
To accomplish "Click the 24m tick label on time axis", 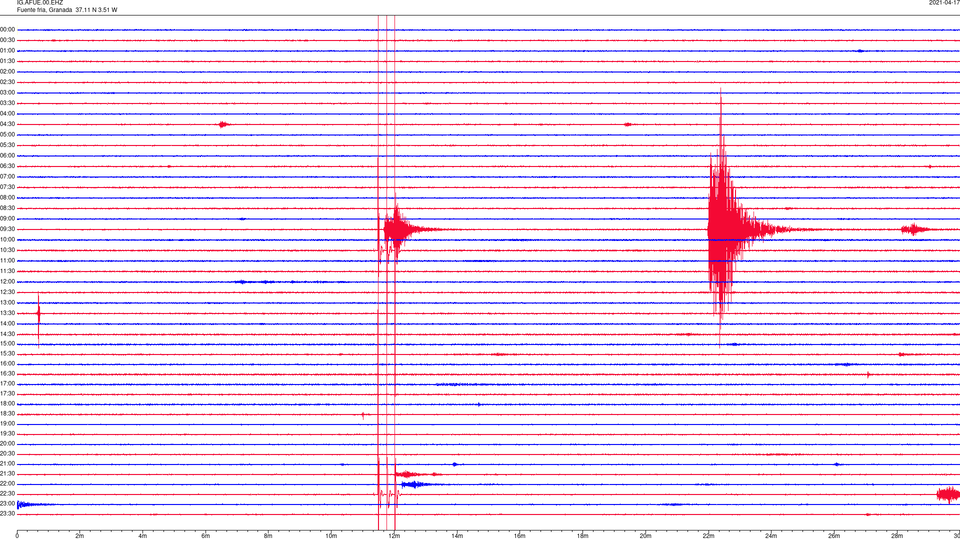I will [x=771, y=536].
